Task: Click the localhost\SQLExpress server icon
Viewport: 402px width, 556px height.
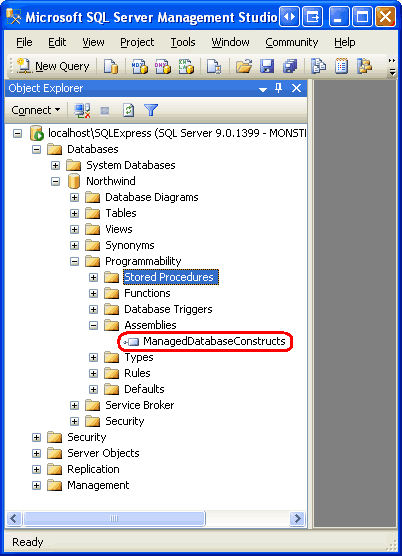Action: click(x=37, y=133)
